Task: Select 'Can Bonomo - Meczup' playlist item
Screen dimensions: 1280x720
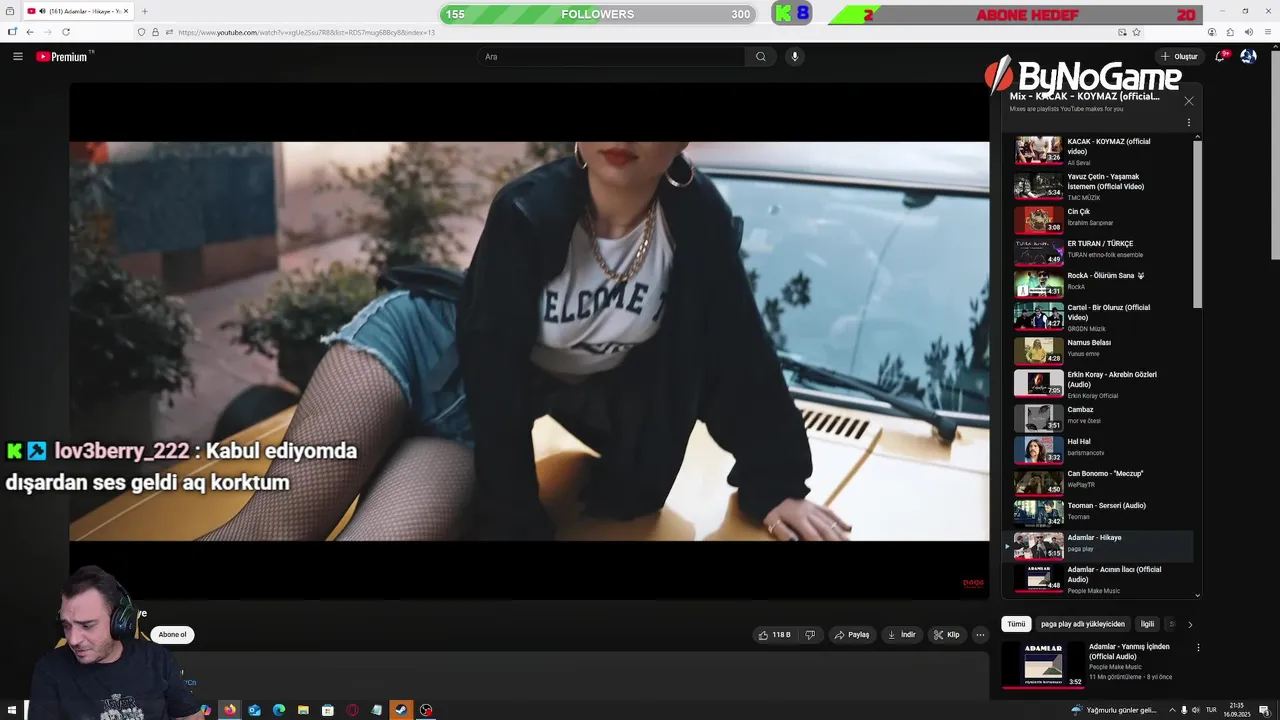Action: tap(1098, 482)
